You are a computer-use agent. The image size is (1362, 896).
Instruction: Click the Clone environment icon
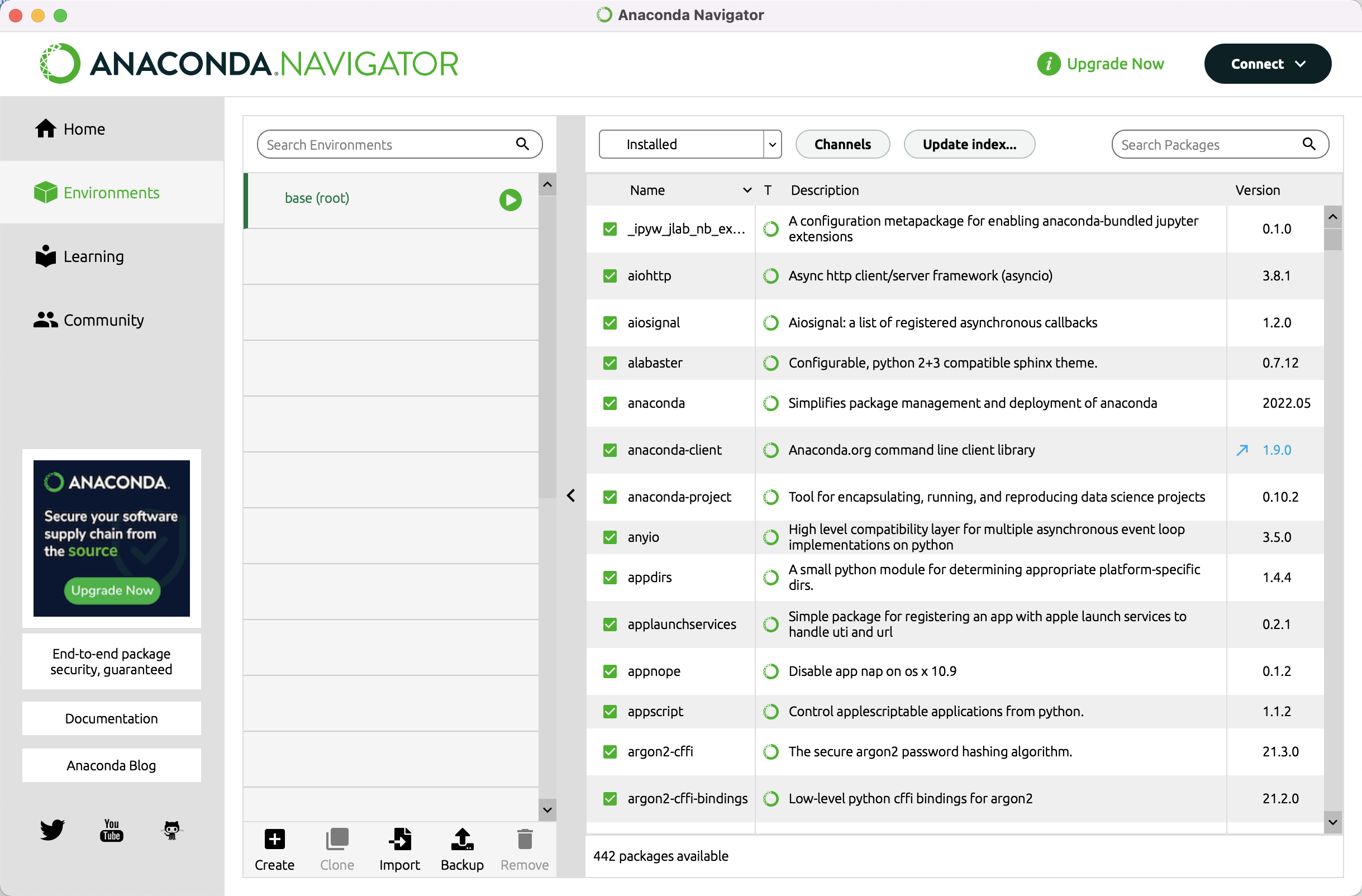tap(336, 838)
